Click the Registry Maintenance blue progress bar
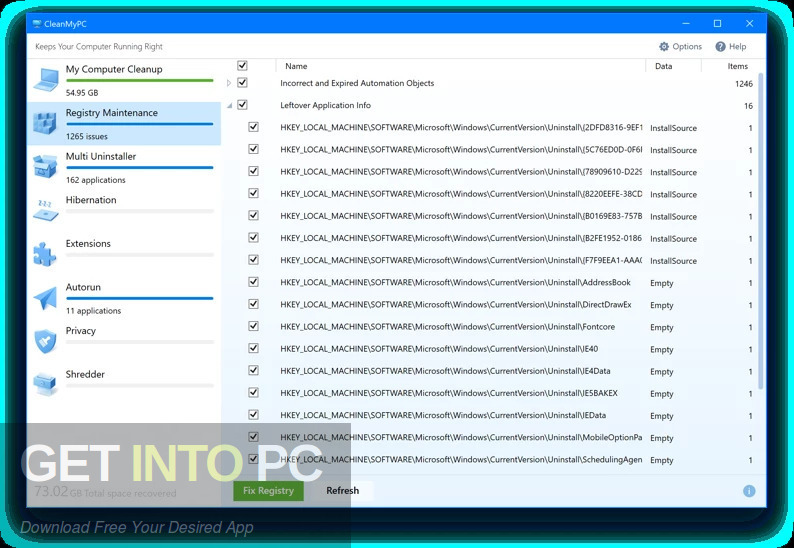This screenshot has width=794, height=548. click(139, 124)
